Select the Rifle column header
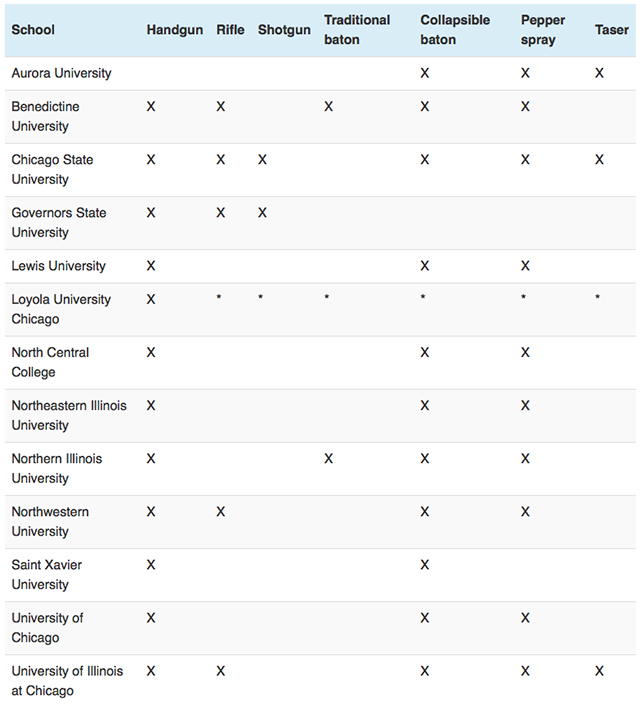 tap(230, 30)
